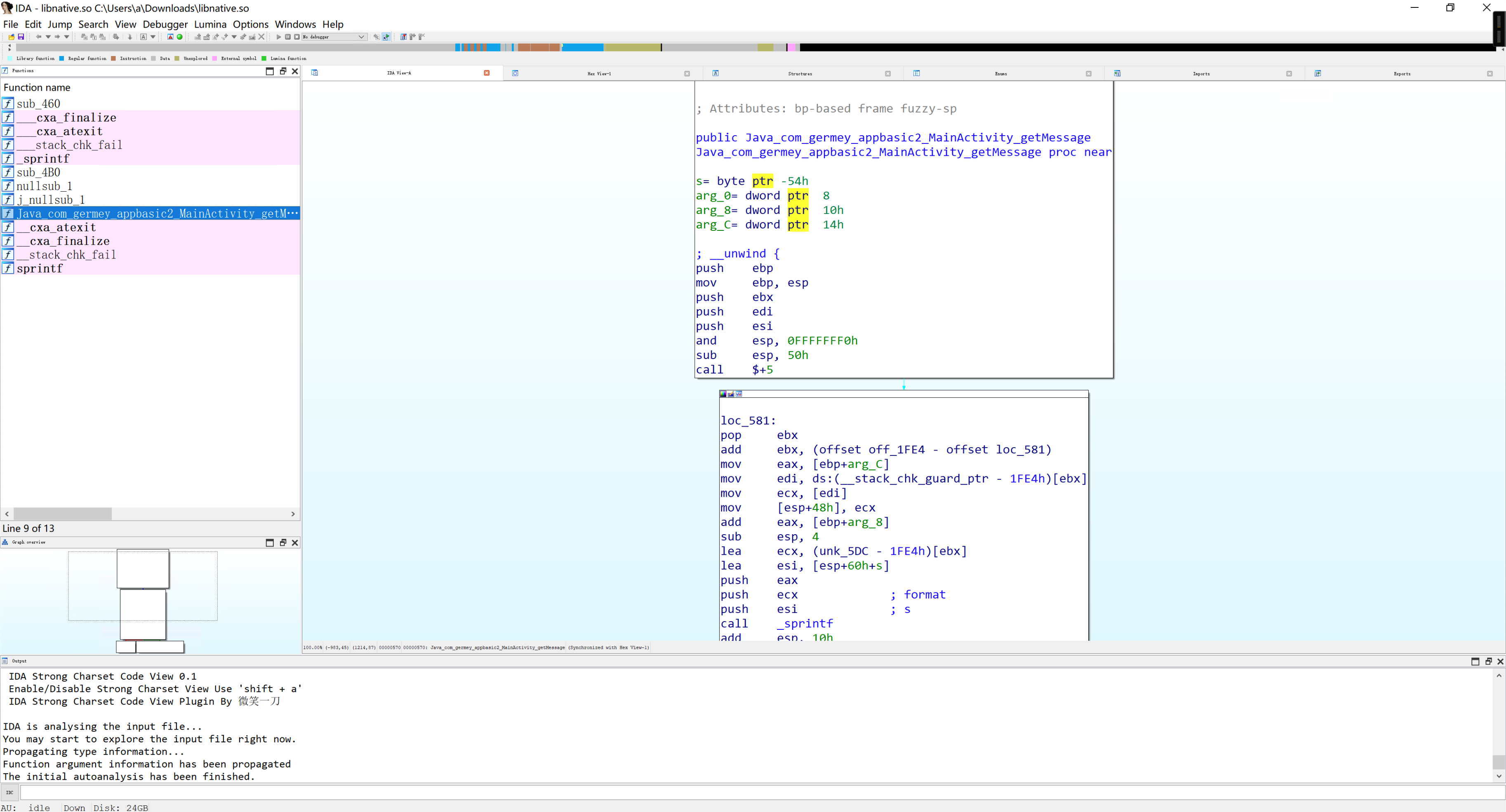Open the Lumina menu
The width and height of the screenshot is (1506, 812).
pos(210,24)
